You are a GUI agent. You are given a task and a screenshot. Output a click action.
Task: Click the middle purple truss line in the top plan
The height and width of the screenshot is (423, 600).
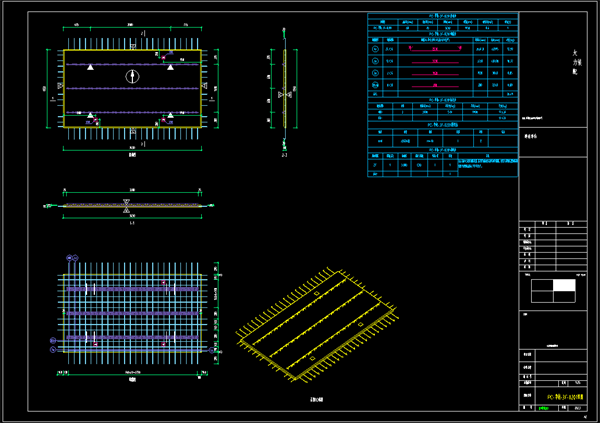[132, 88]
